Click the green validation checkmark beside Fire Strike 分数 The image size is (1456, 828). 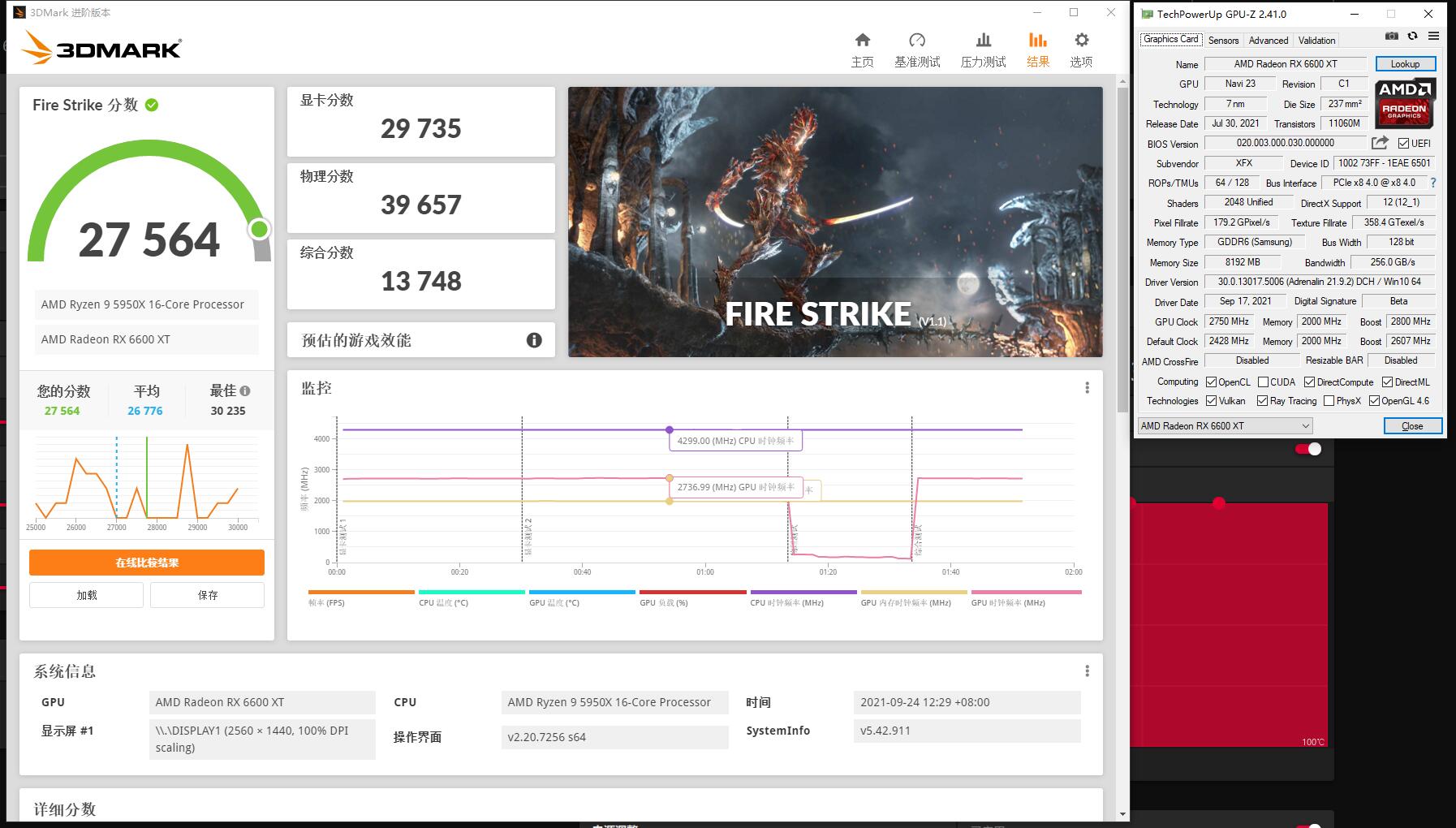tap(152, 105)
